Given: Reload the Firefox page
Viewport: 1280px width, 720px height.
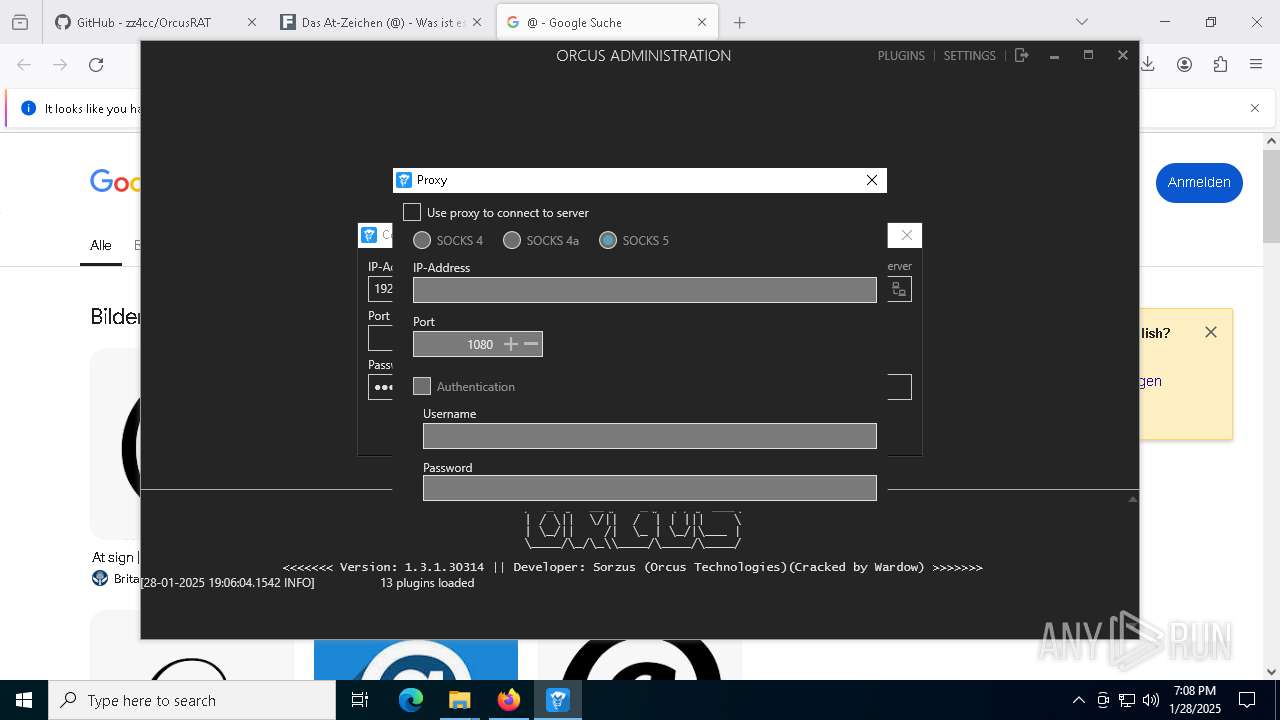Looking at the screenshot, I should point(96,65).
